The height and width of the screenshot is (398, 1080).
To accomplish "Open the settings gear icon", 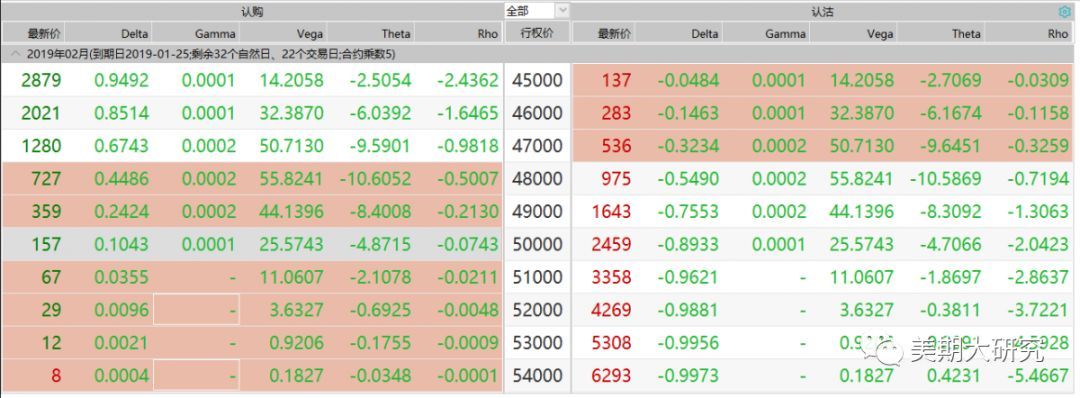I will point(1064,12).
